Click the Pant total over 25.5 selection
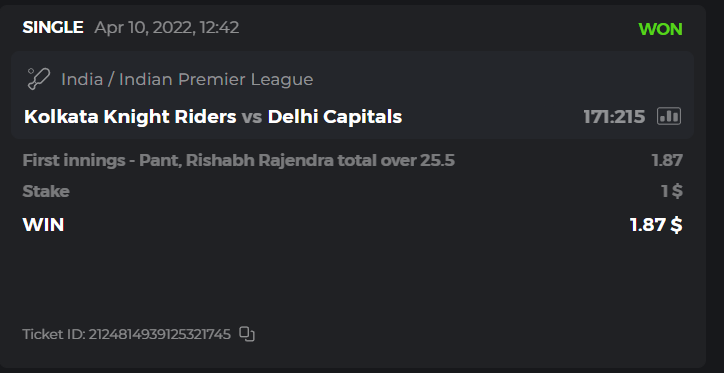 (x=239, y=161)
